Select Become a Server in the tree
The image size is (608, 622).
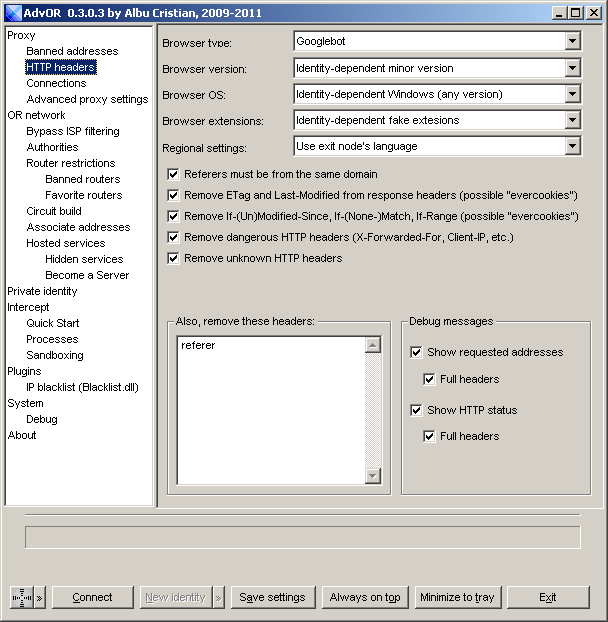87,275
